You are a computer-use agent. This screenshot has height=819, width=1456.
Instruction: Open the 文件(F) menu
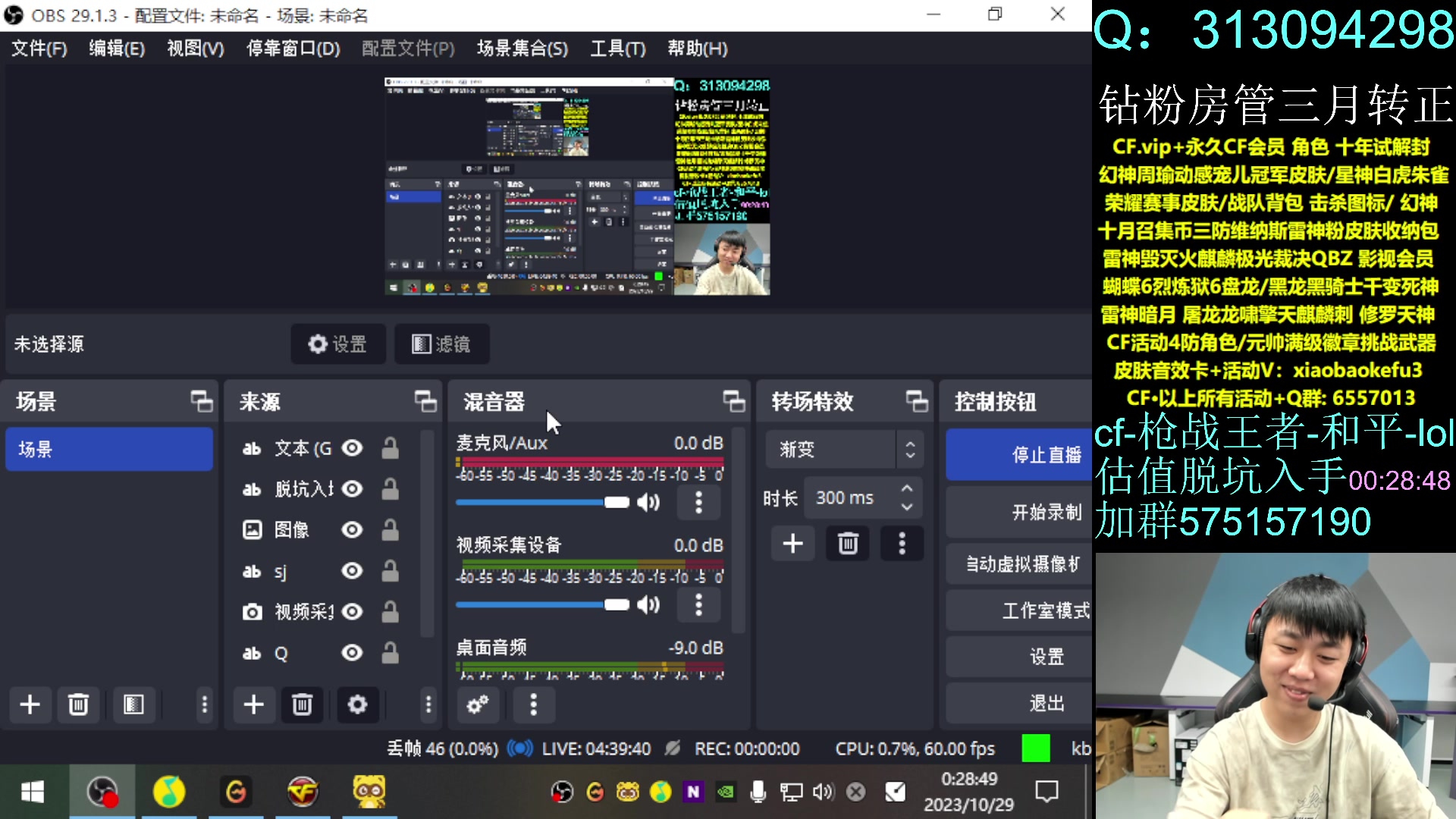tap(39, 49)
